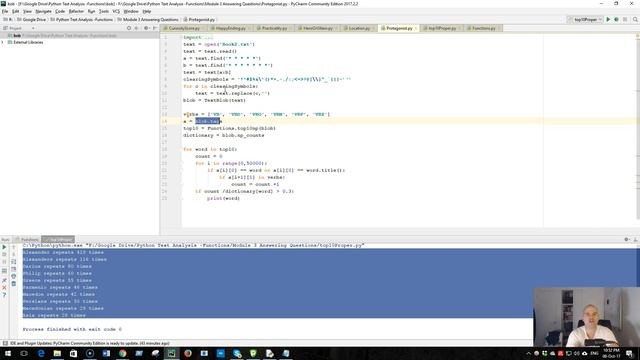The height and width of the screenshot is (360, 640).
Task: Switch to the top10Proper.py editor tab
Action: coord(441,28)
